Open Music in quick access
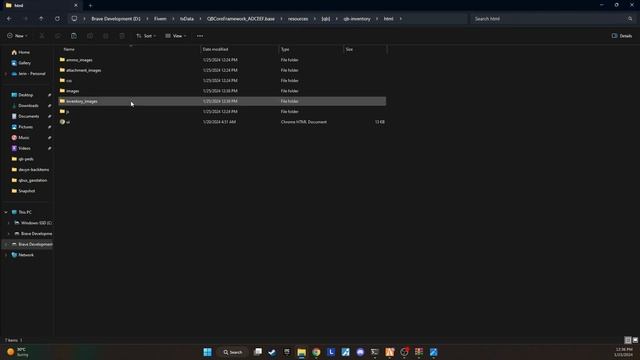Screen dimensions: 640x360 pos(24,138)
